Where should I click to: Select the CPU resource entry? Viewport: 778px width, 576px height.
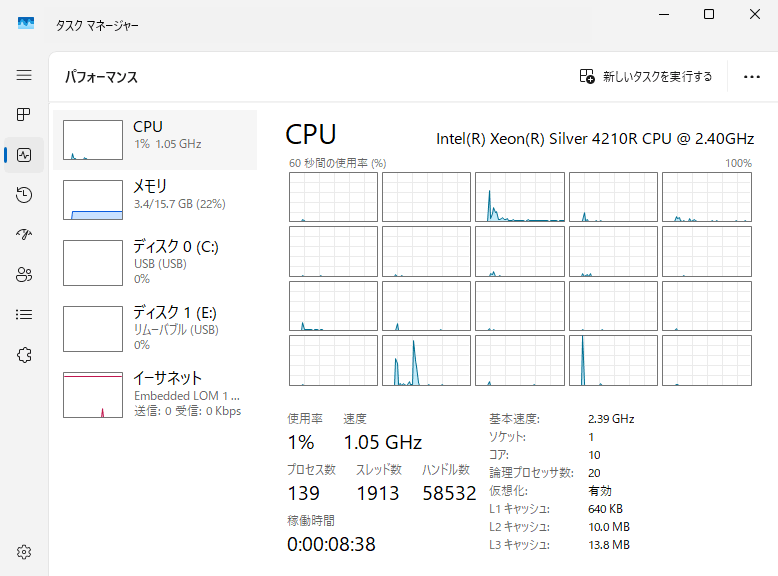(x=155, y=138)
